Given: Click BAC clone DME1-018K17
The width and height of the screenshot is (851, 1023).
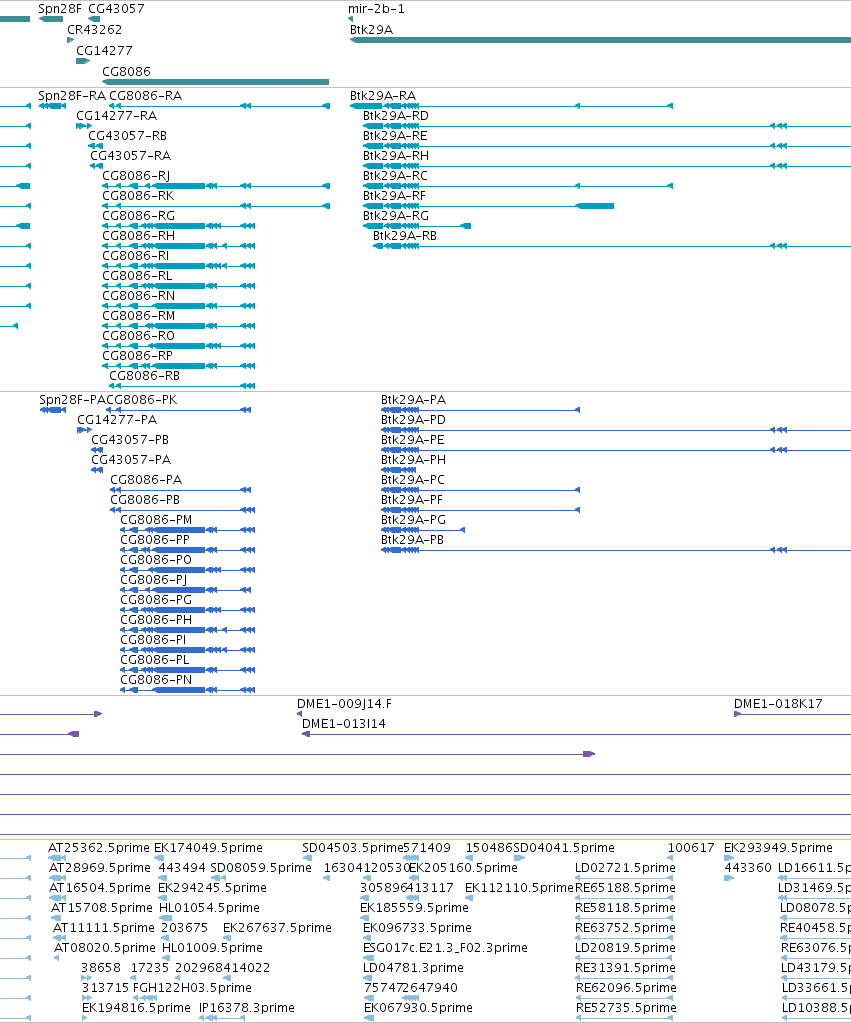Looking at the screenshot, I should click(x=778, y=704).
